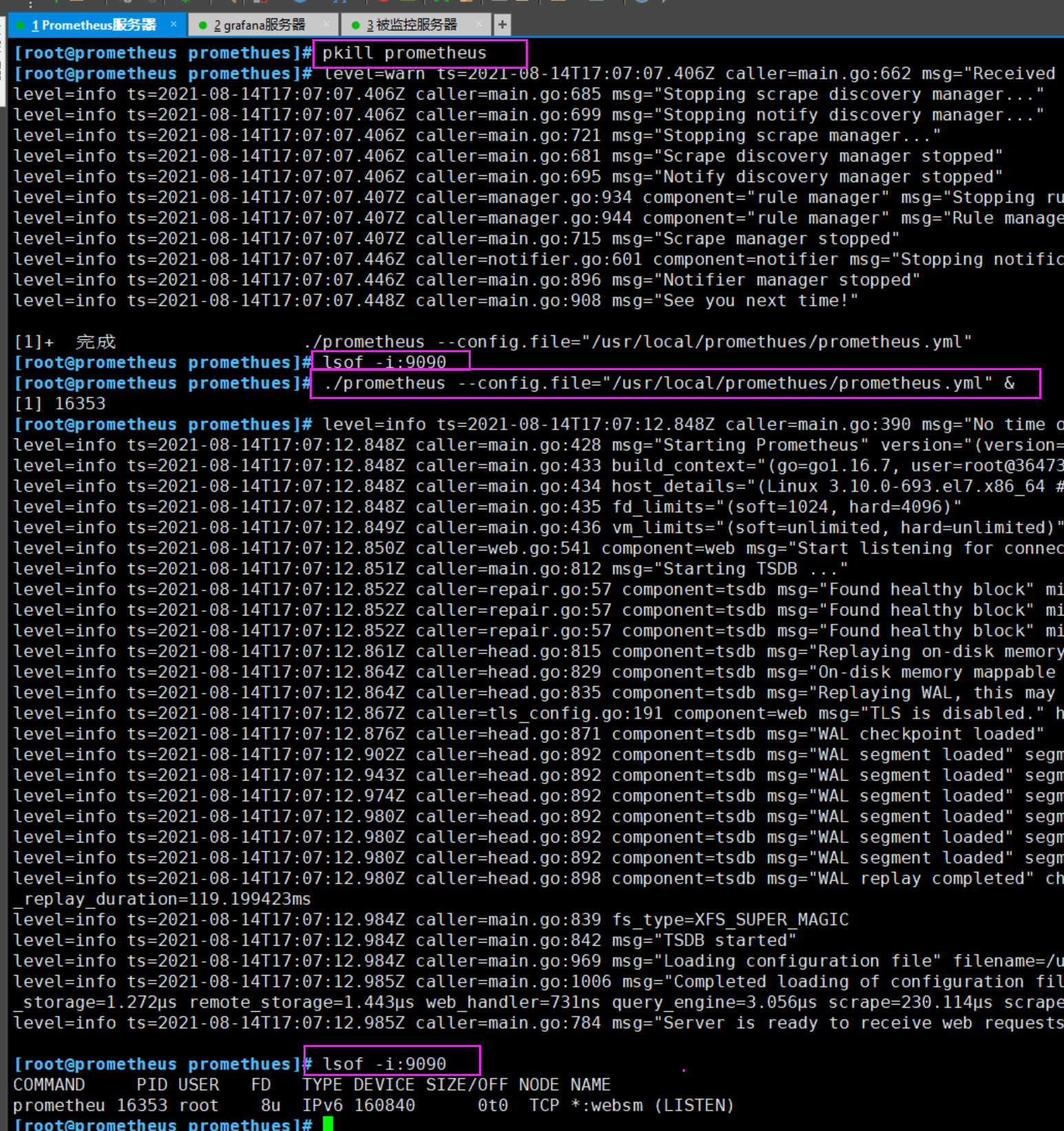The height and width of the screenshot is (1131, 1064).
Task: Click the 'fd_limits="(soft=1024, hard=4096)"' log line
Action: tap(487, 507)
